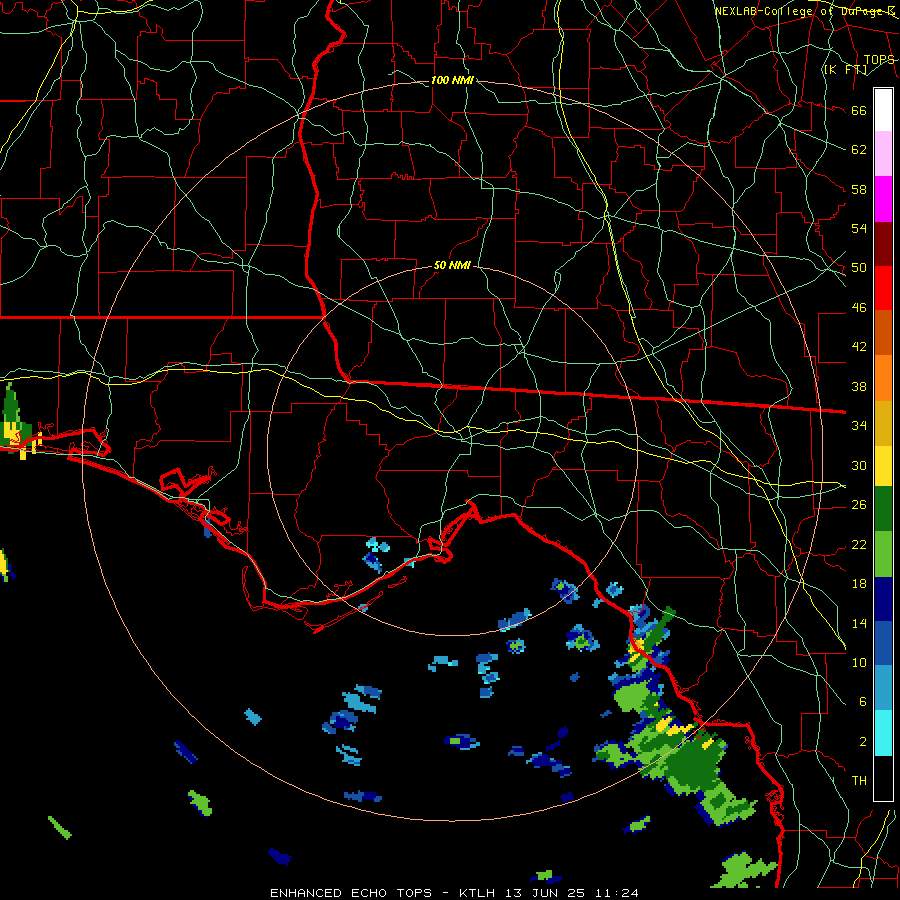
Task: Click the light green 22-26 kft swatch
Action: pos(883,554)
